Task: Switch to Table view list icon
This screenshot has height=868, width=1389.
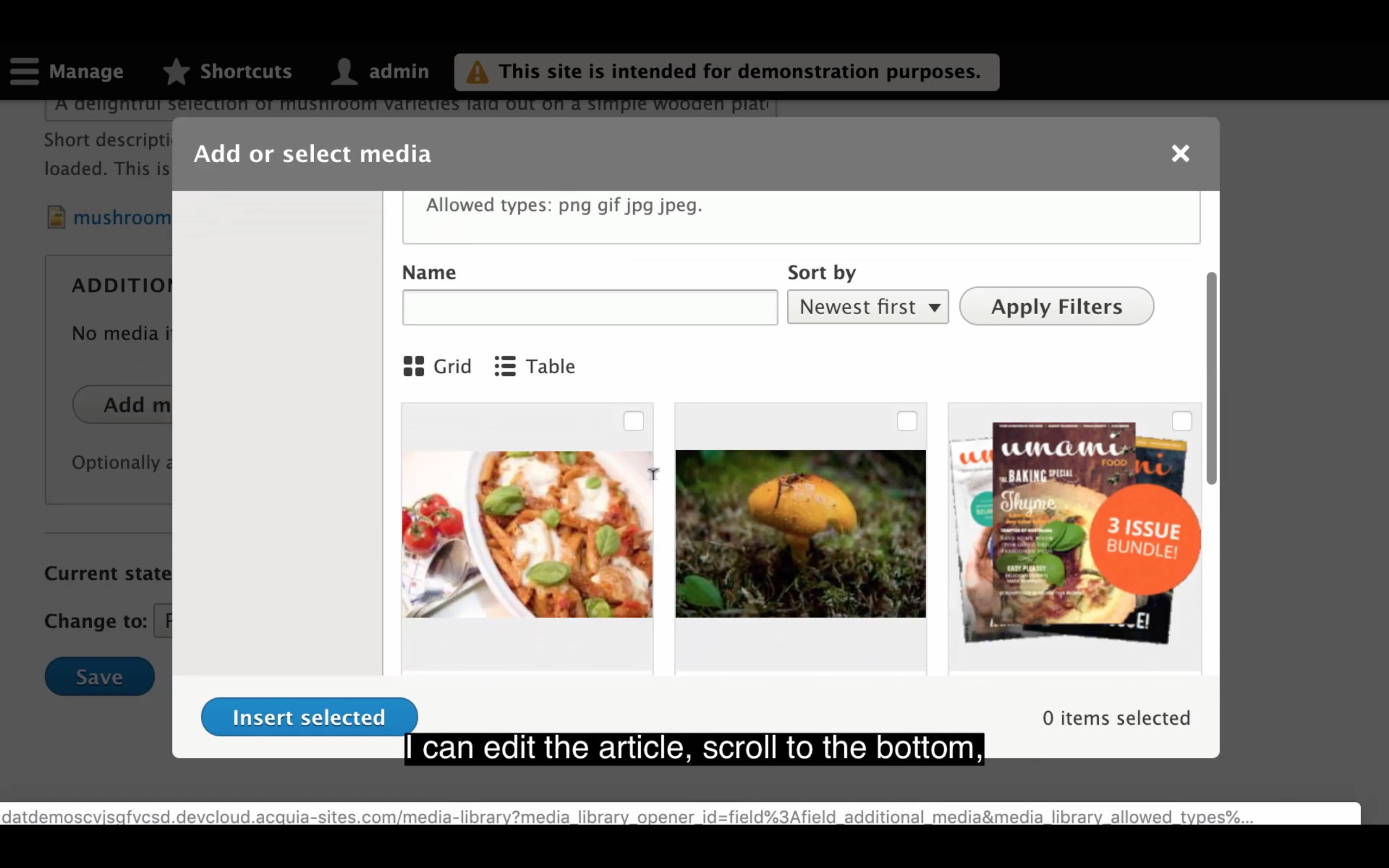Action: (x=505, y=366)
